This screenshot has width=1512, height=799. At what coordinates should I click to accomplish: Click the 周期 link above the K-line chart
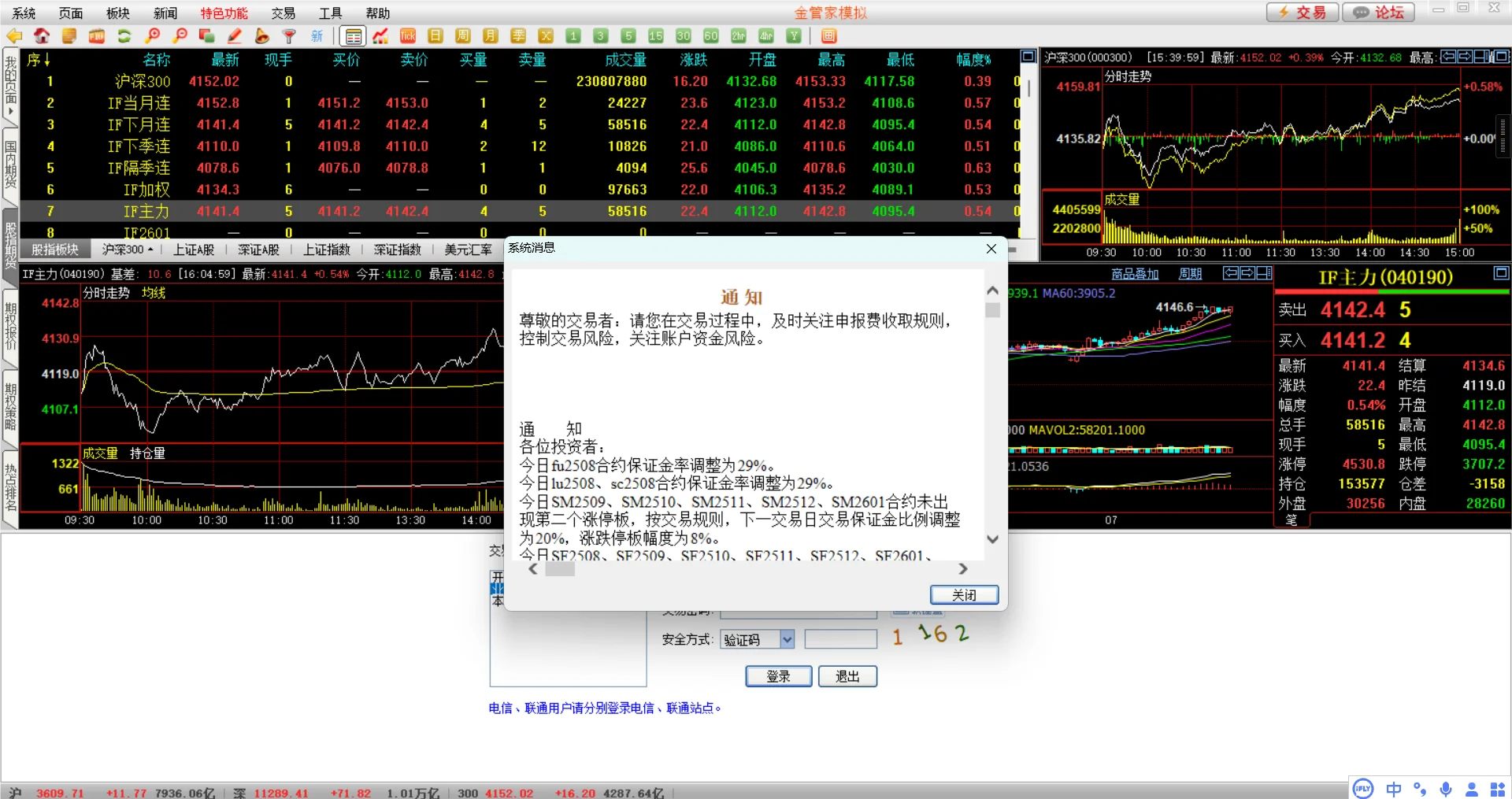(x=1190, y=274)
